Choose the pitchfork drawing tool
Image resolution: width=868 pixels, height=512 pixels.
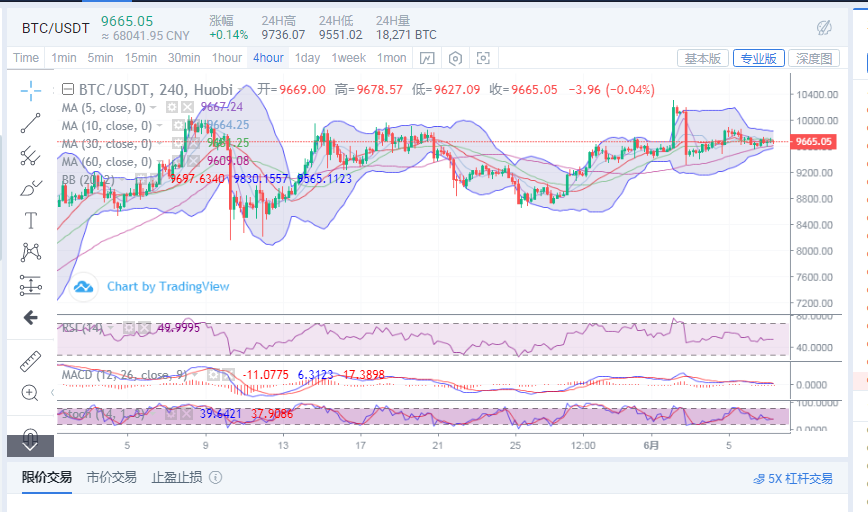point(30,155)
